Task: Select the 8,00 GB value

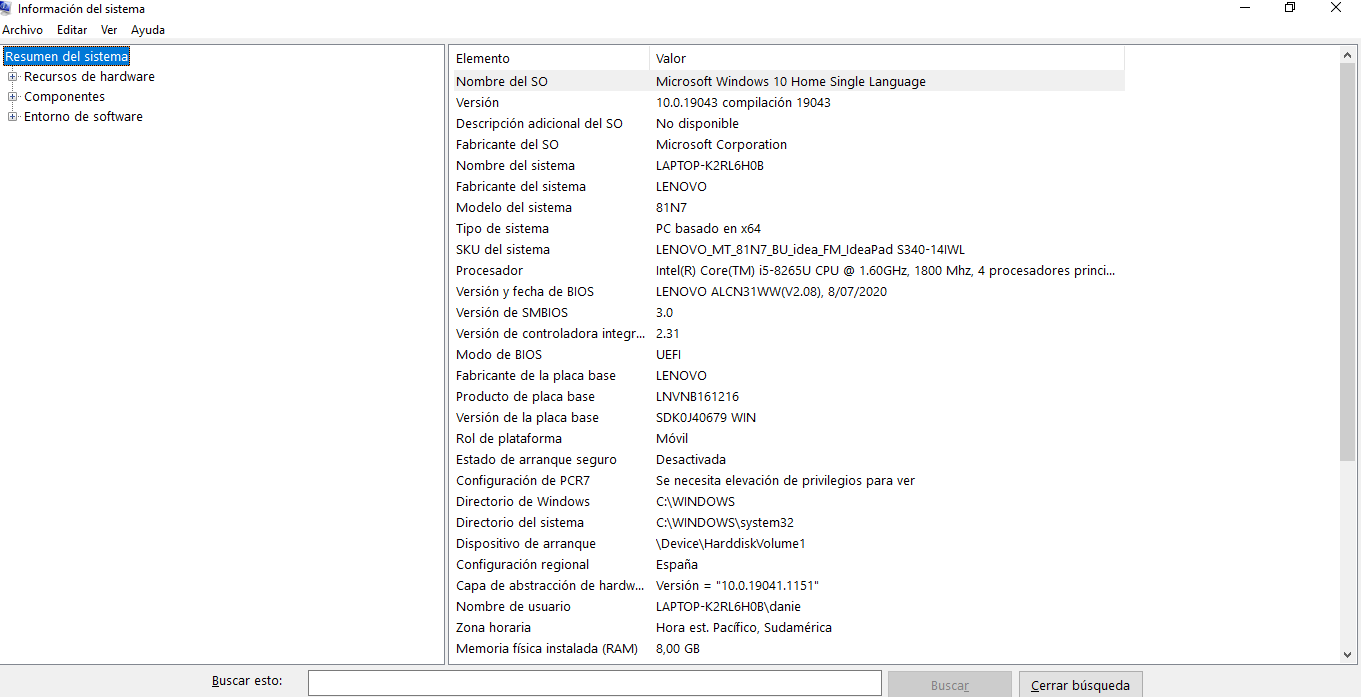Action: [x=677, y=649]
